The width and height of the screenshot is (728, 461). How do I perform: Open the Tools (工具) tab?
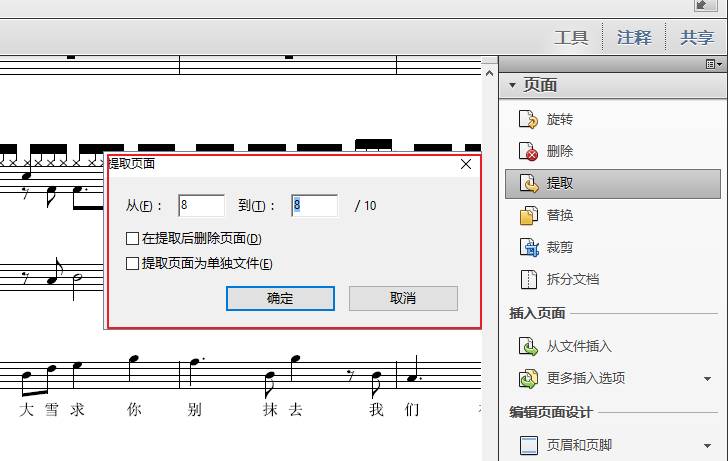[571, 37]
